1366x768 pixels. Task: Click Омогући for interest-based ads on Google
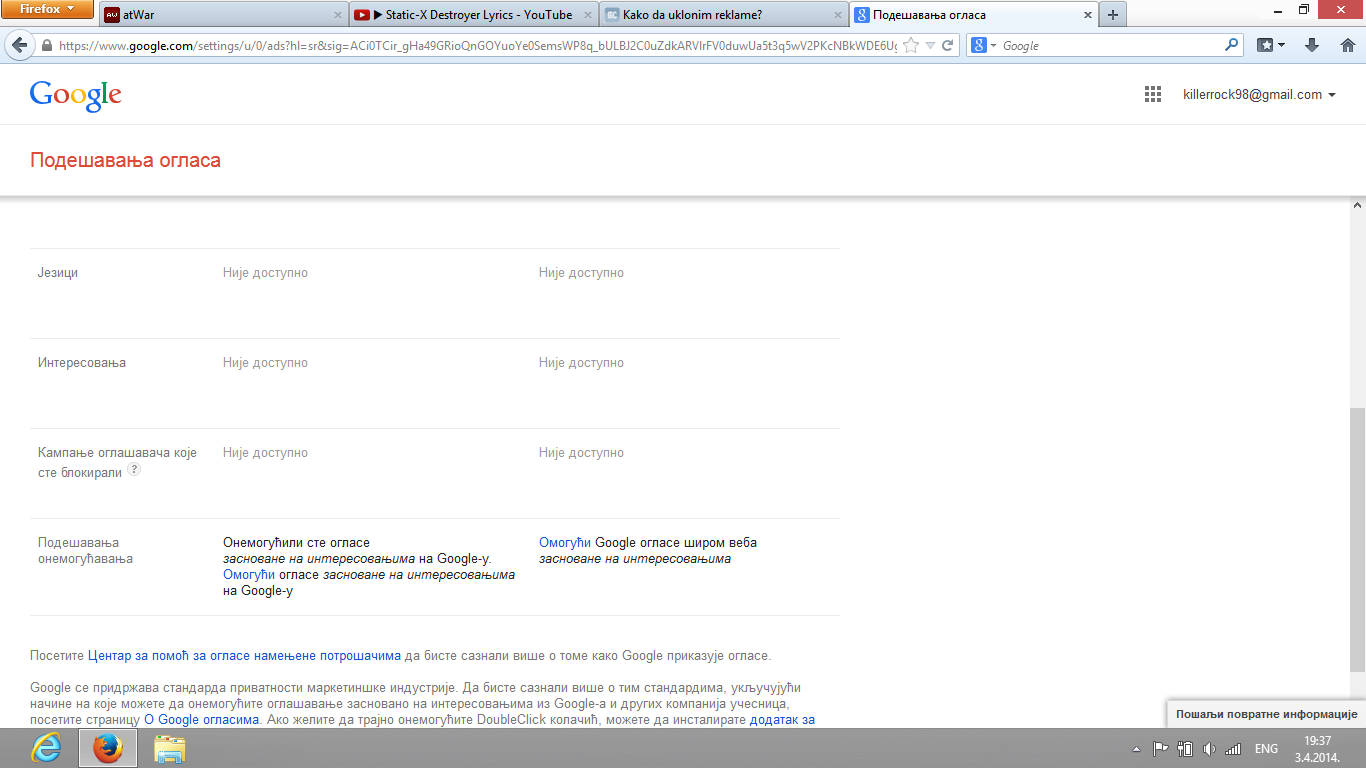tap(249, 575)
